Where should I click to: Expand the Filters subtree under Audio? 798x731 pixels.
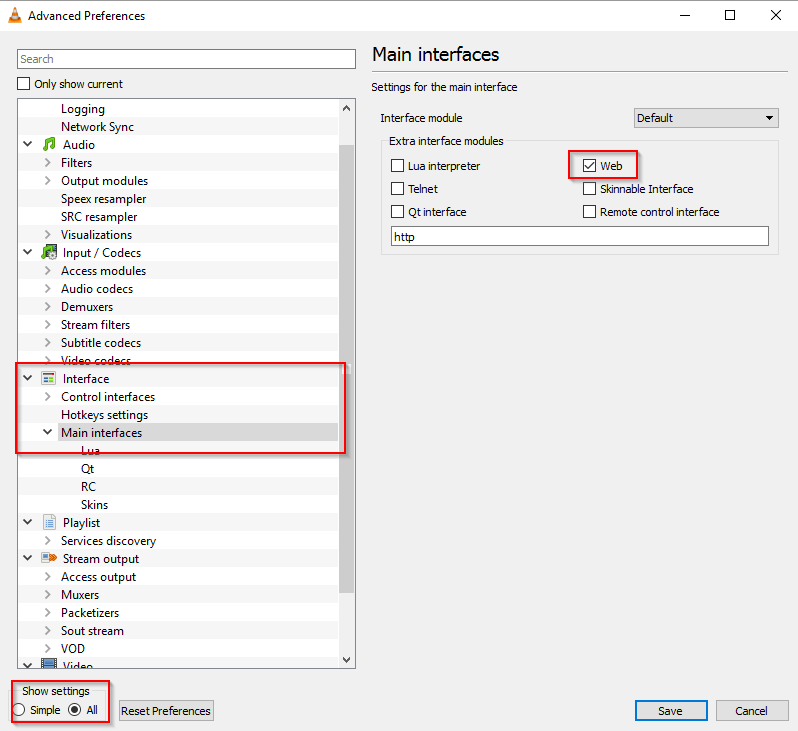[x=47, y=162]
